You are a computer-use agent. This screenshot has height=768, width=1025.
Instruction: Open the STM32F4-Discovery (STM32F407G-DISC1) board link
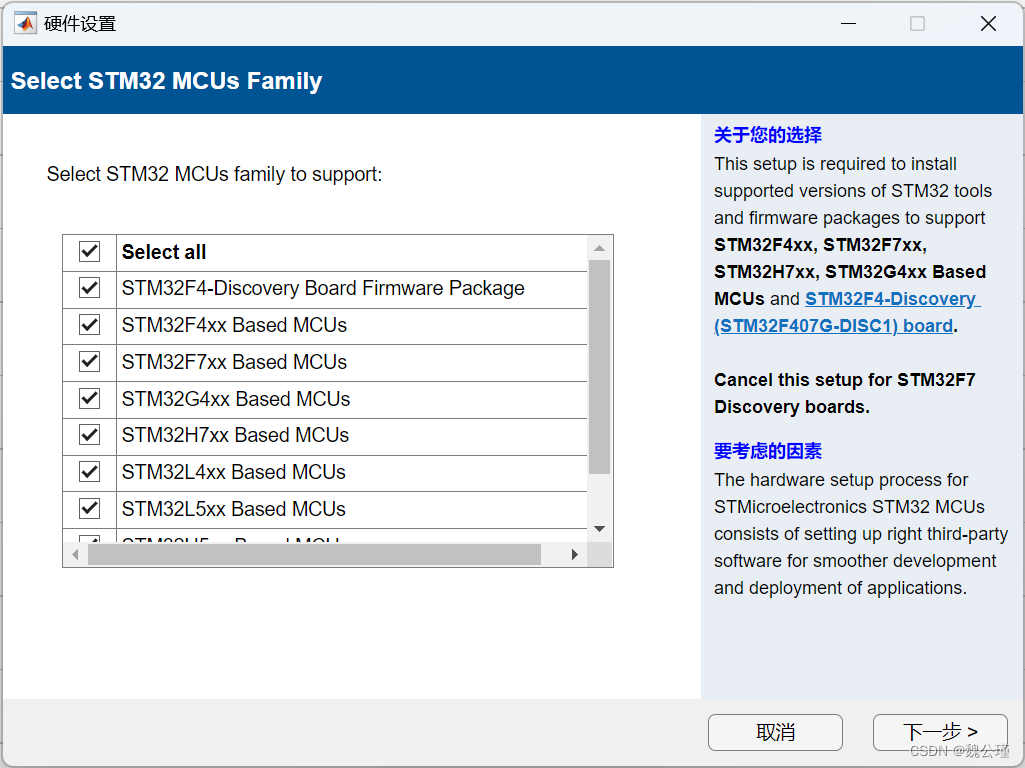coord(847,312)
